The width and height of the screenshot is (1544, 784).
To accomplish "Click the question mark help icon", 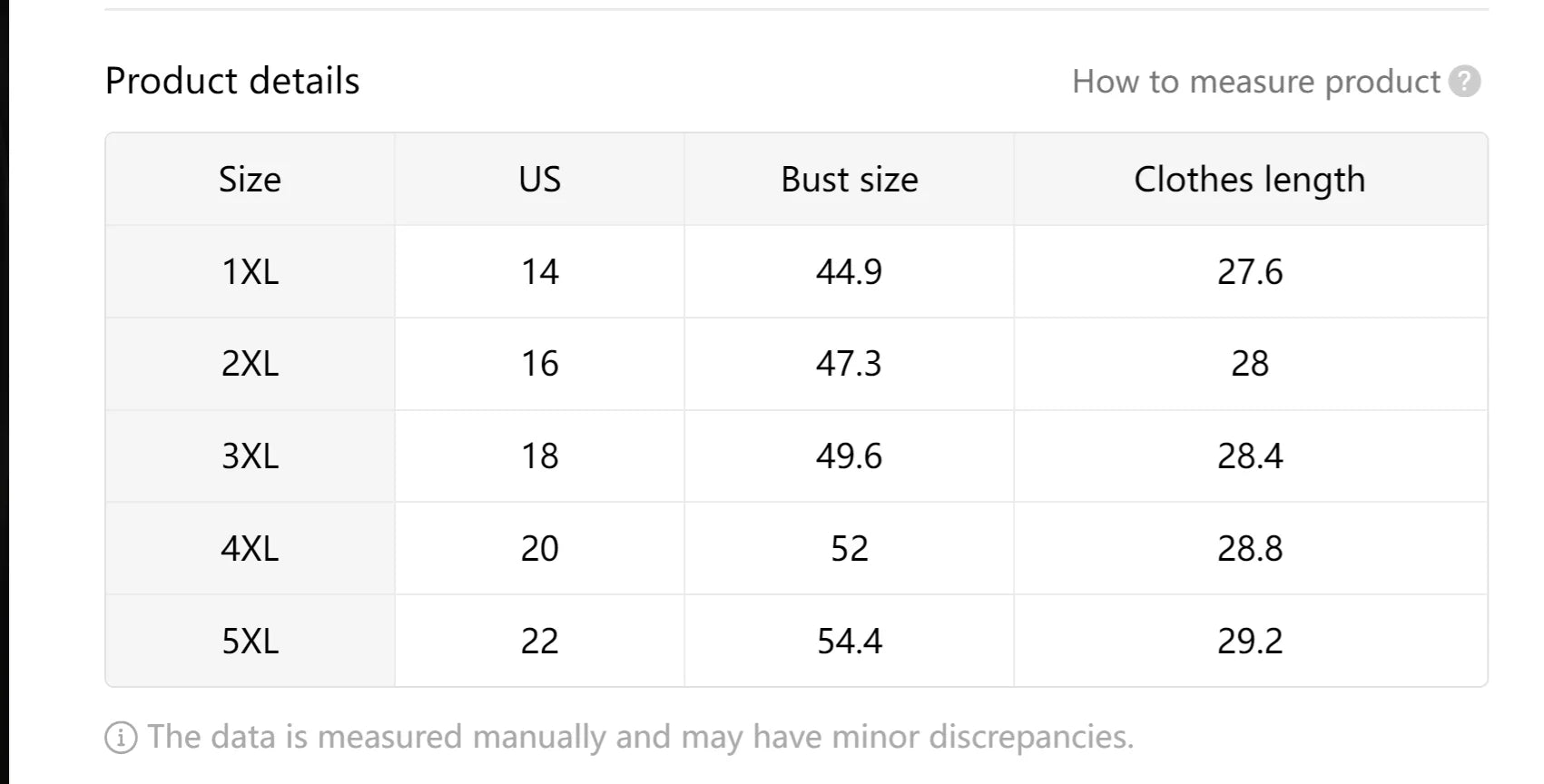I will [x=1464, y=82].
